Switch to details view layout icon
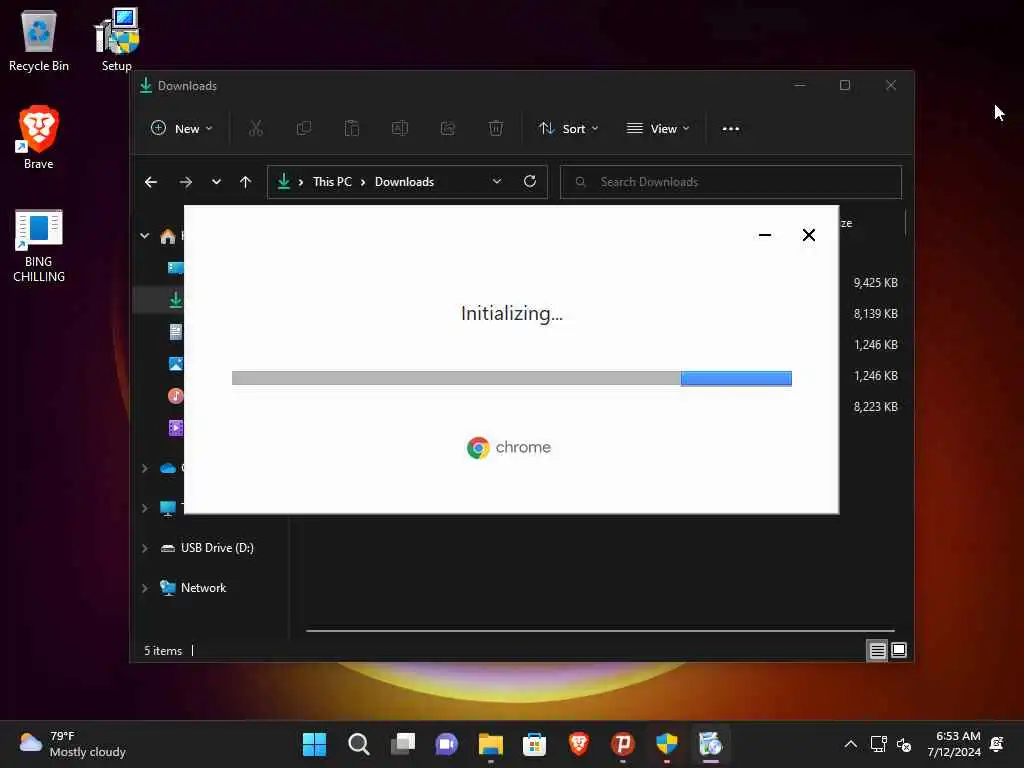 tap(877, 650)
